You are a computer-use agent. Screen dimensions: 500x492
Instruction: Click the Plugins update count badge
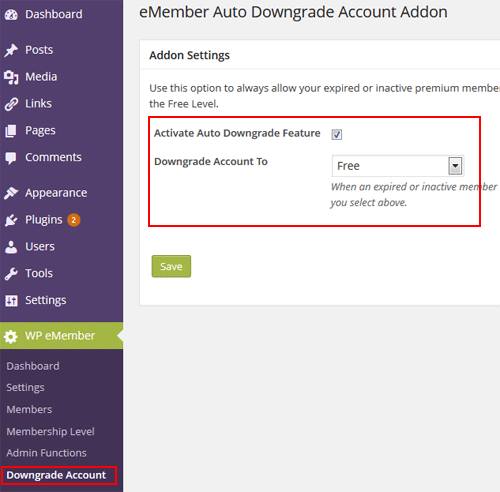coord(73,220)
